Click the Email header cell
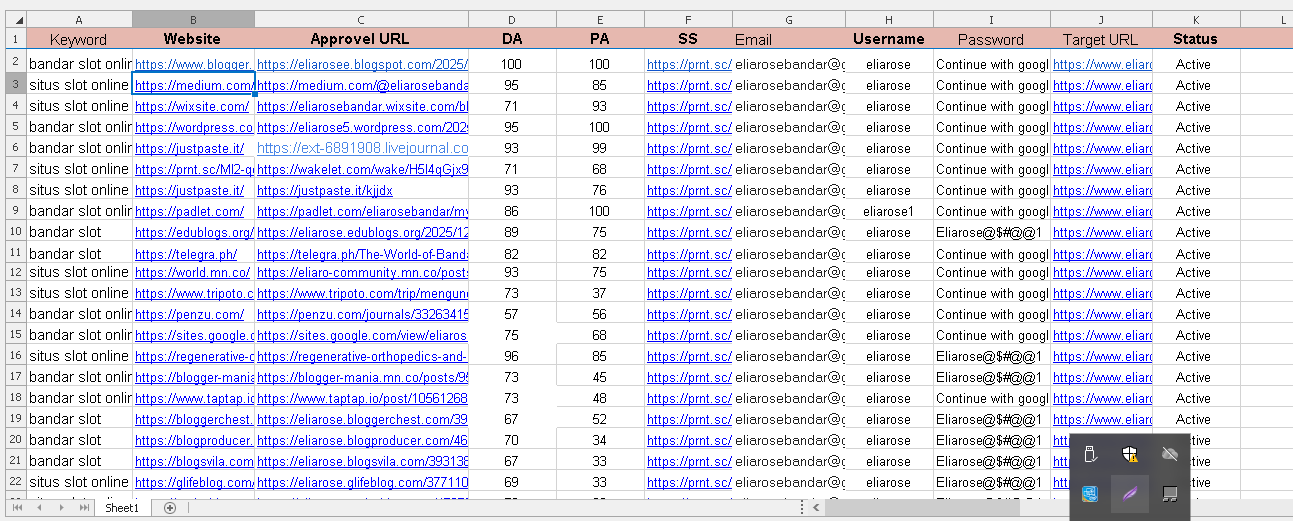Screen dimensions: 1293x521 789,40
